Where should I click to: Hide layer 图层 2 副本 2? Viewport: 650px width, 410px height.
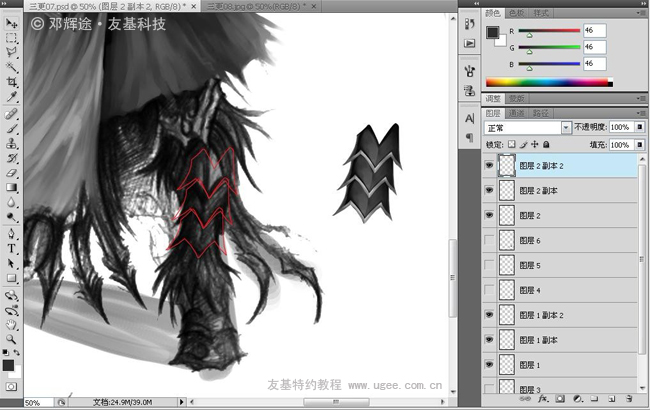(x=489, y=166)
